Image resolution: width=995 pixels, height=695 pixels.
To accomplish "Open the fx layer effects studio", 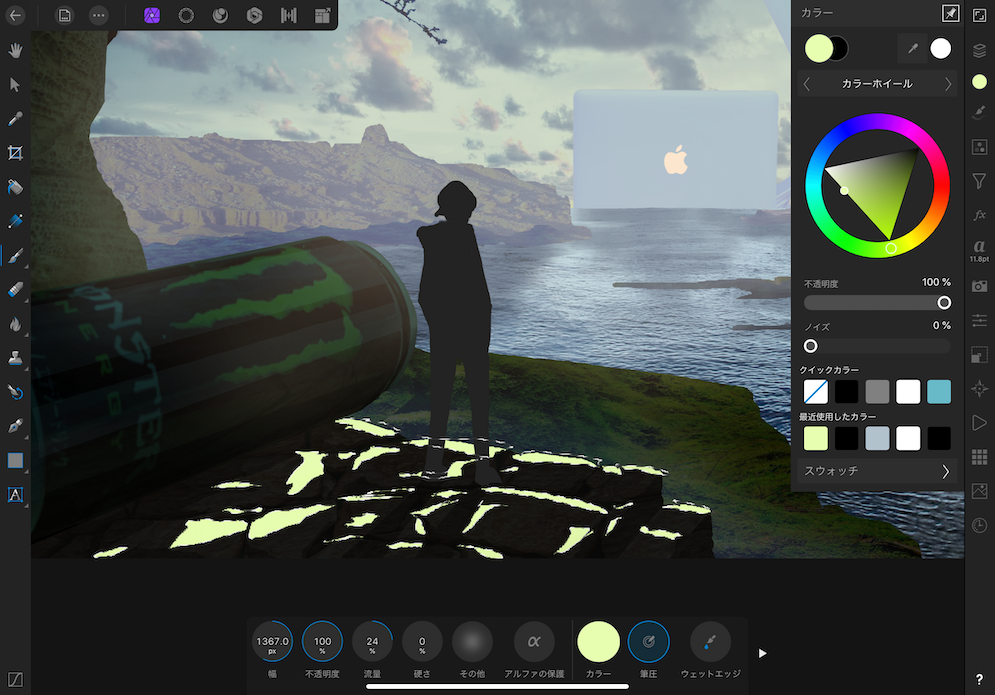I will (979, 215).
